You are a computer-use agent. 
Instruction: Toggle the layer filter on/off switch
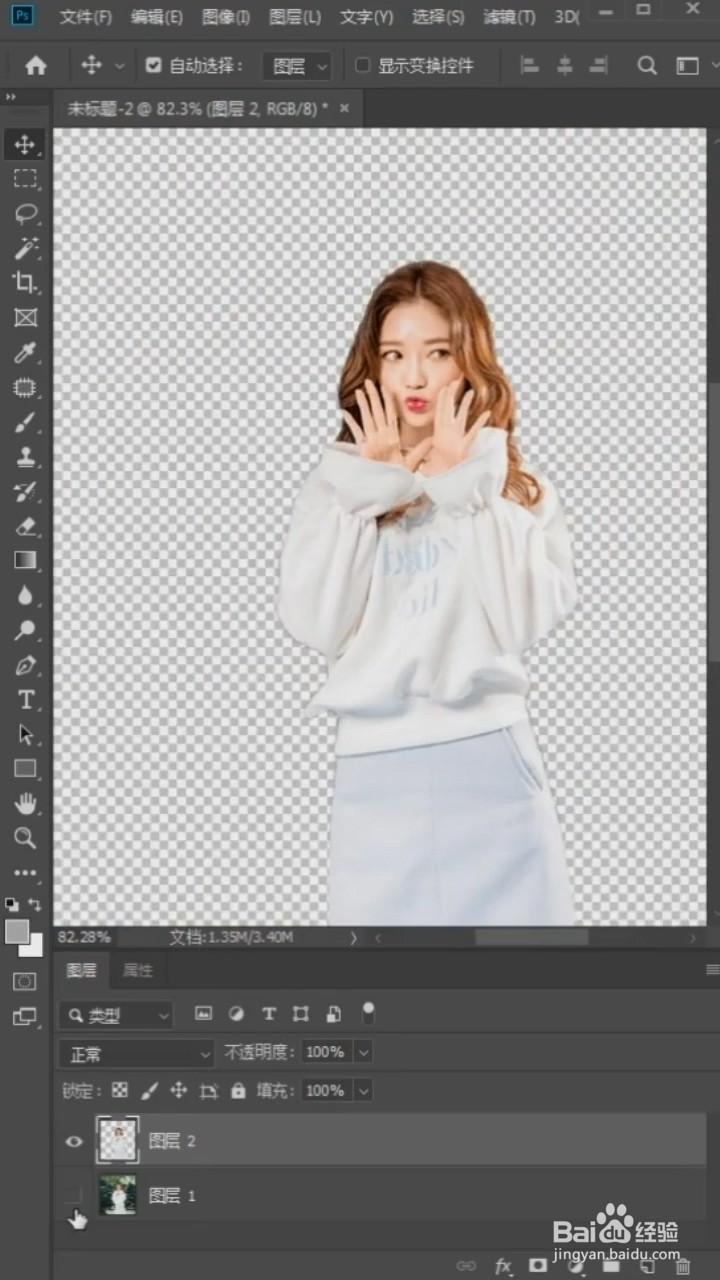tap(369, 1013)
